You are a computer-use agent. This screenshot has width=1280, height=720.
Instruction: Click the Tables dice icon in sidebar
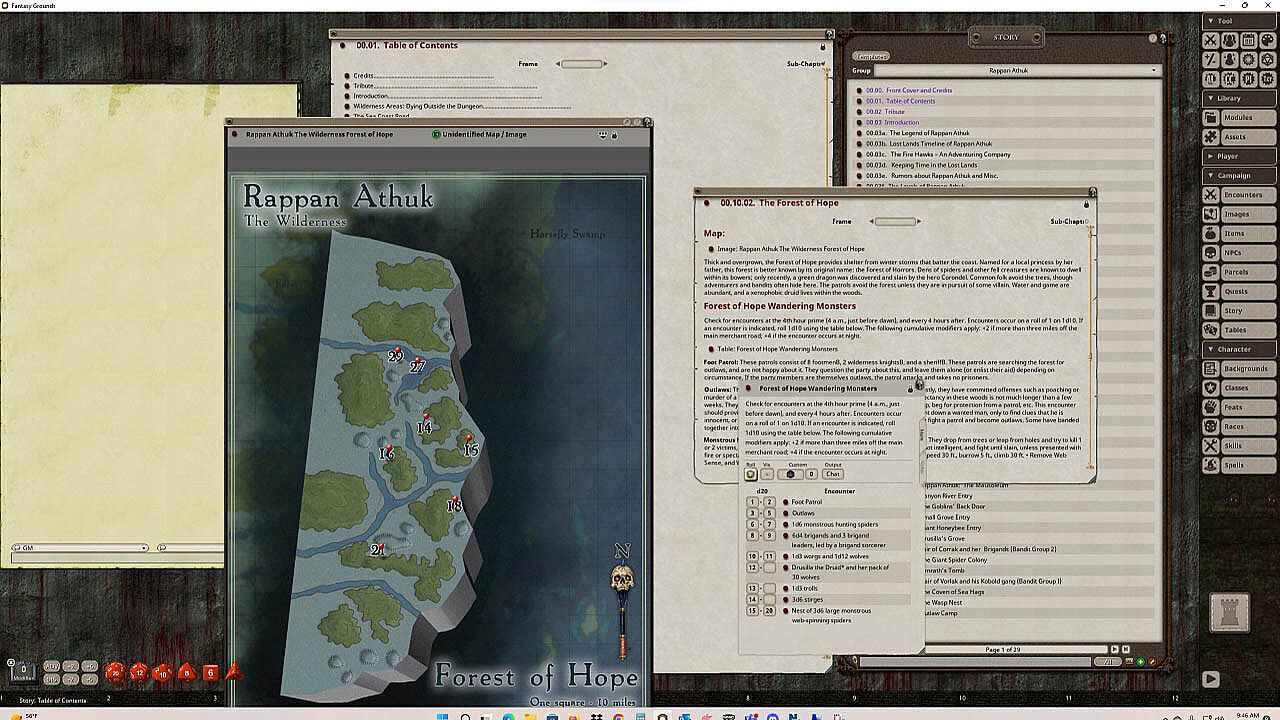coord(1211,330)
